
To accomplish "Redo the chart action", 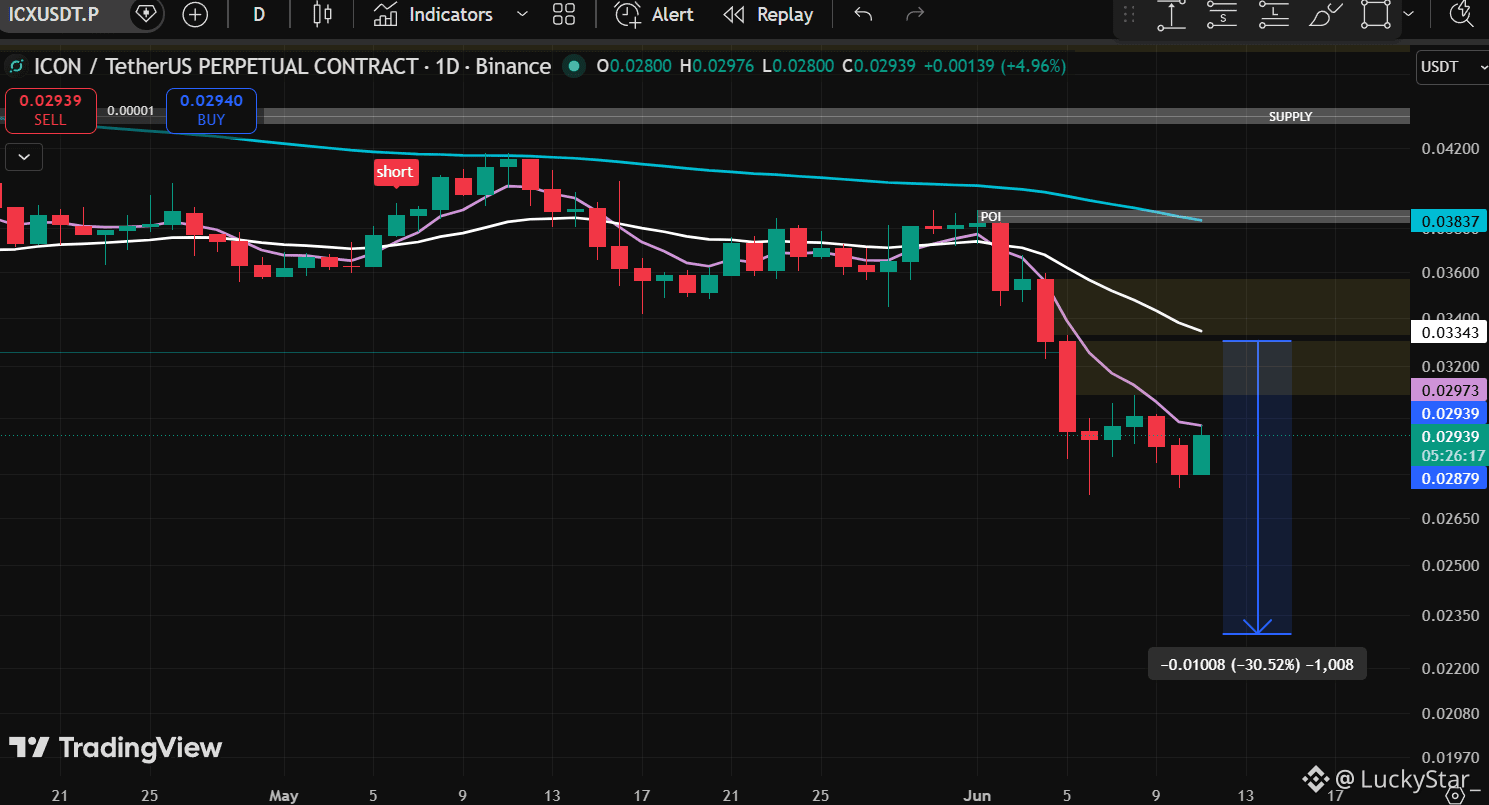I will click(914, 14).
